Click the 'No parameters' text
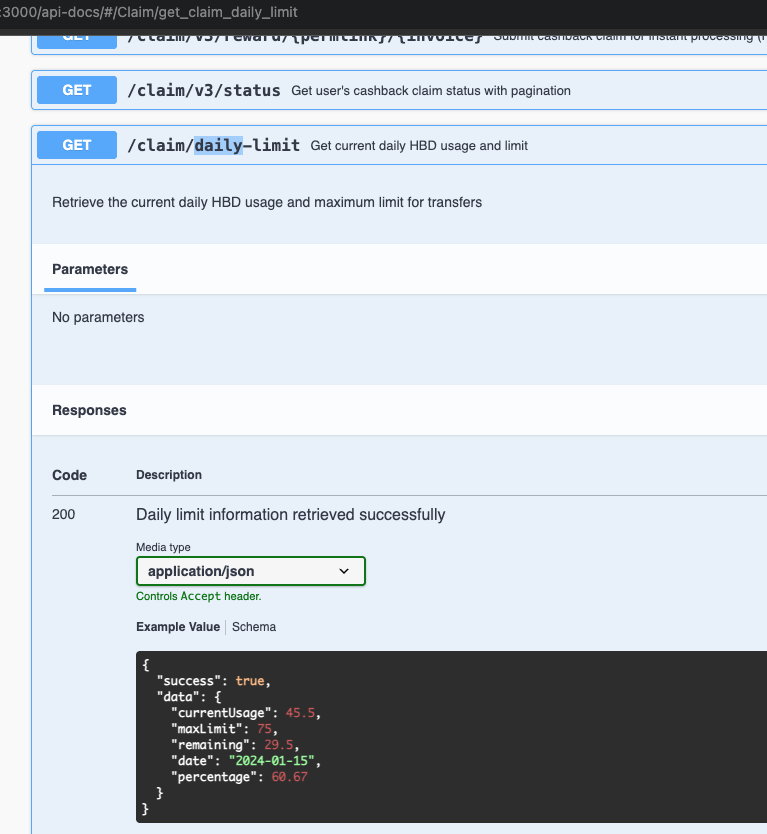This screenshot has height=834, width=767. click(x=98, y=317)
